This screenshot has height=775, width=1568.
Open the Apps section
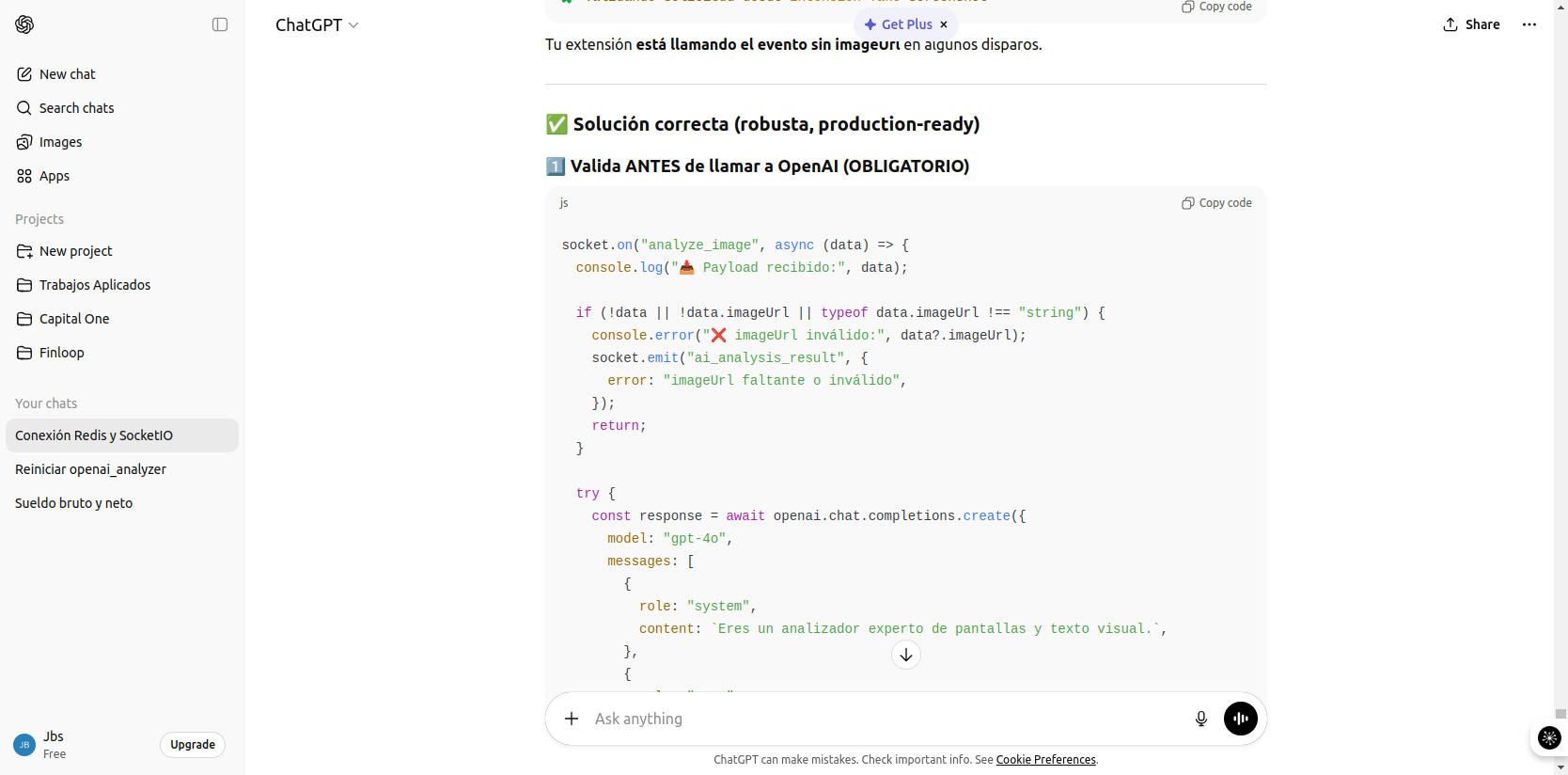[54, 176]
